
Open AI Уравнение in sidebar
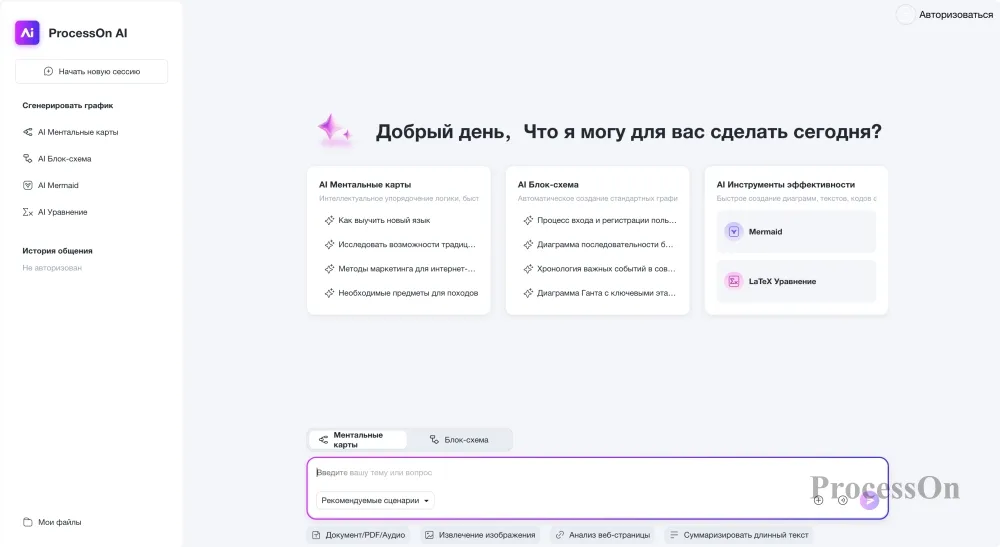click(x=55, y=212)
